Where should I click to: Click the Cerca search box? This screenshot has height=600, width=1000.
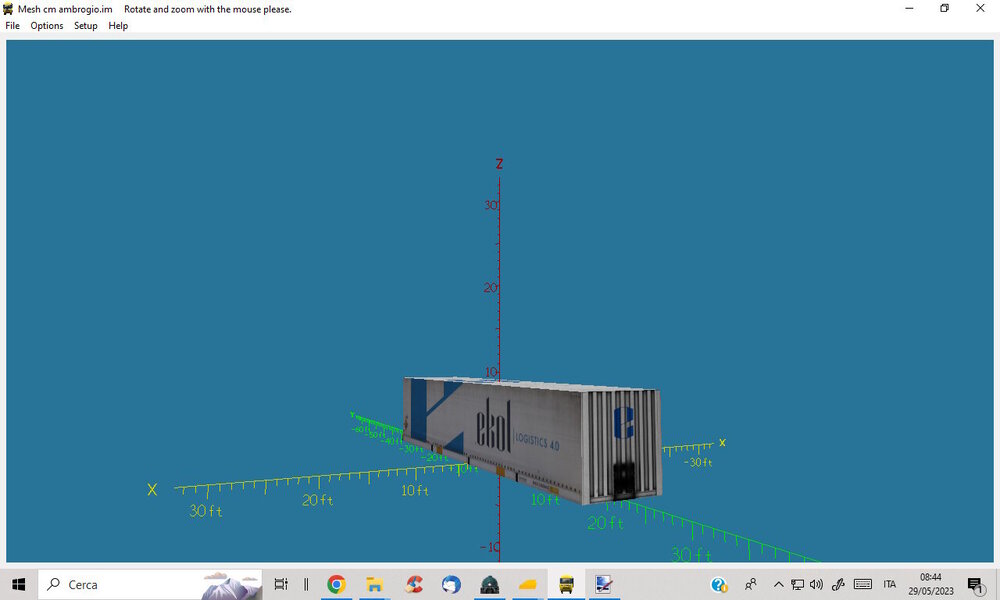(150, 584)
